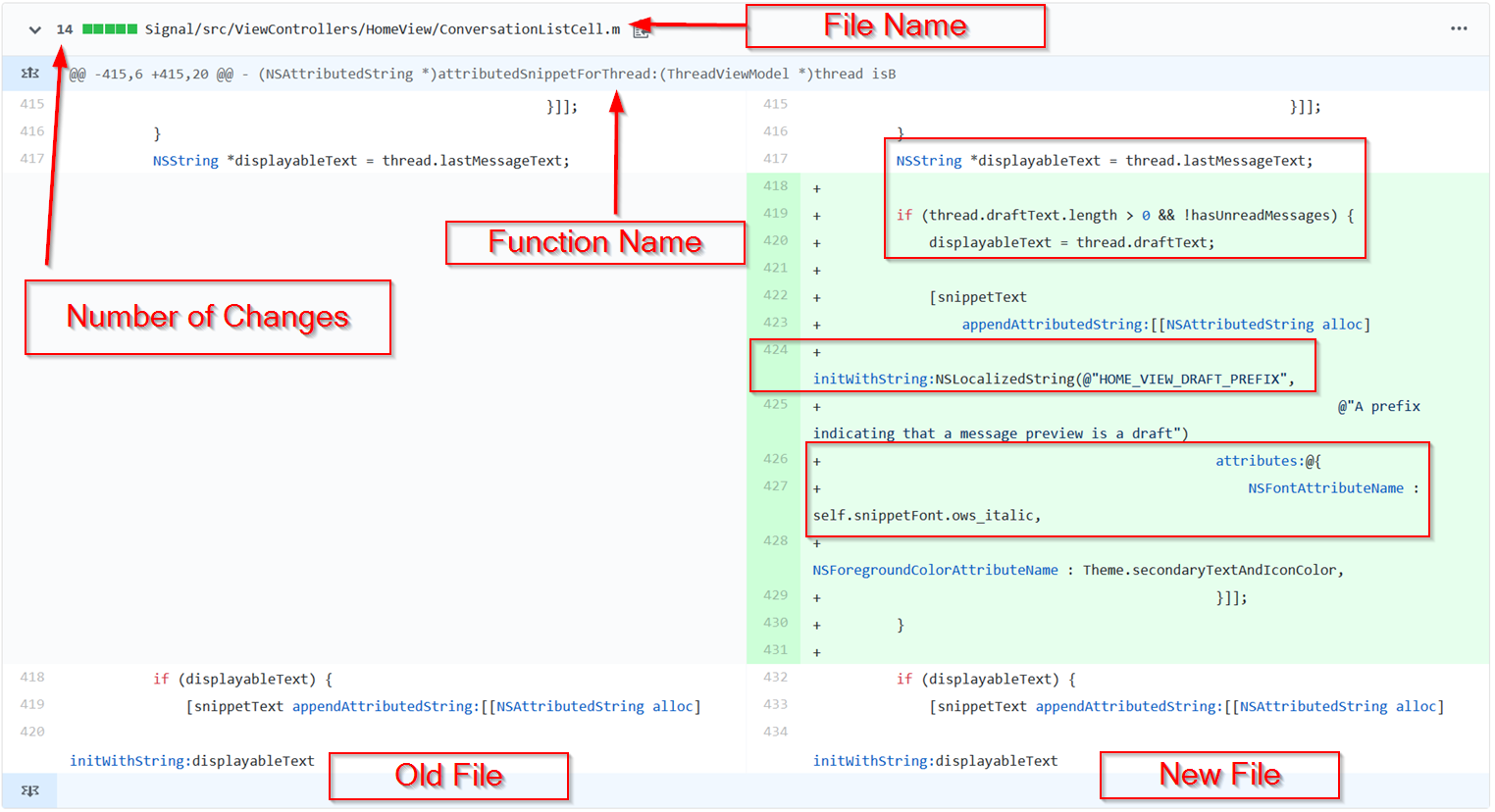Select the @@ -415,6 +415,20 @@ hunk header

click(483, 74)
